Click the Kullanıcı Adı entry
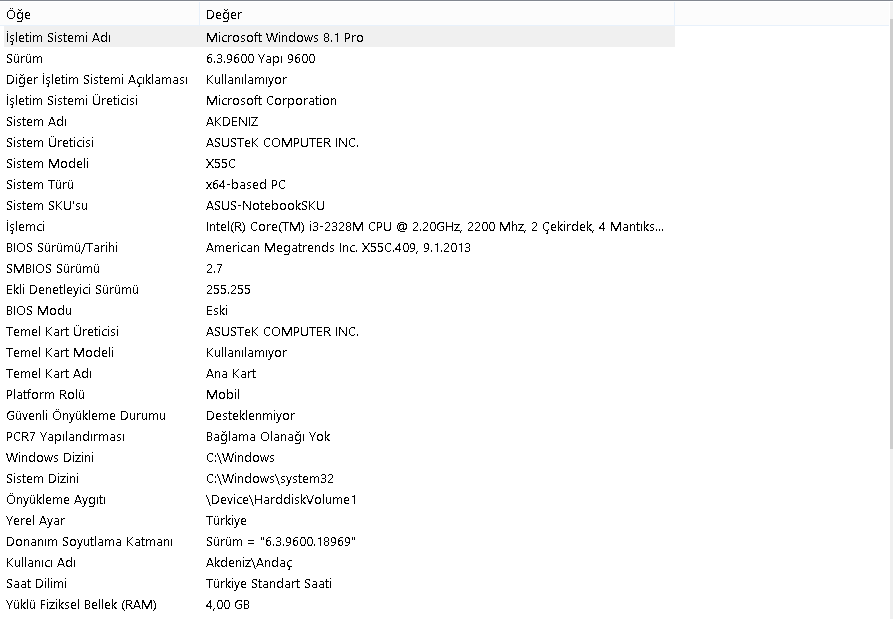 (41, 562)
